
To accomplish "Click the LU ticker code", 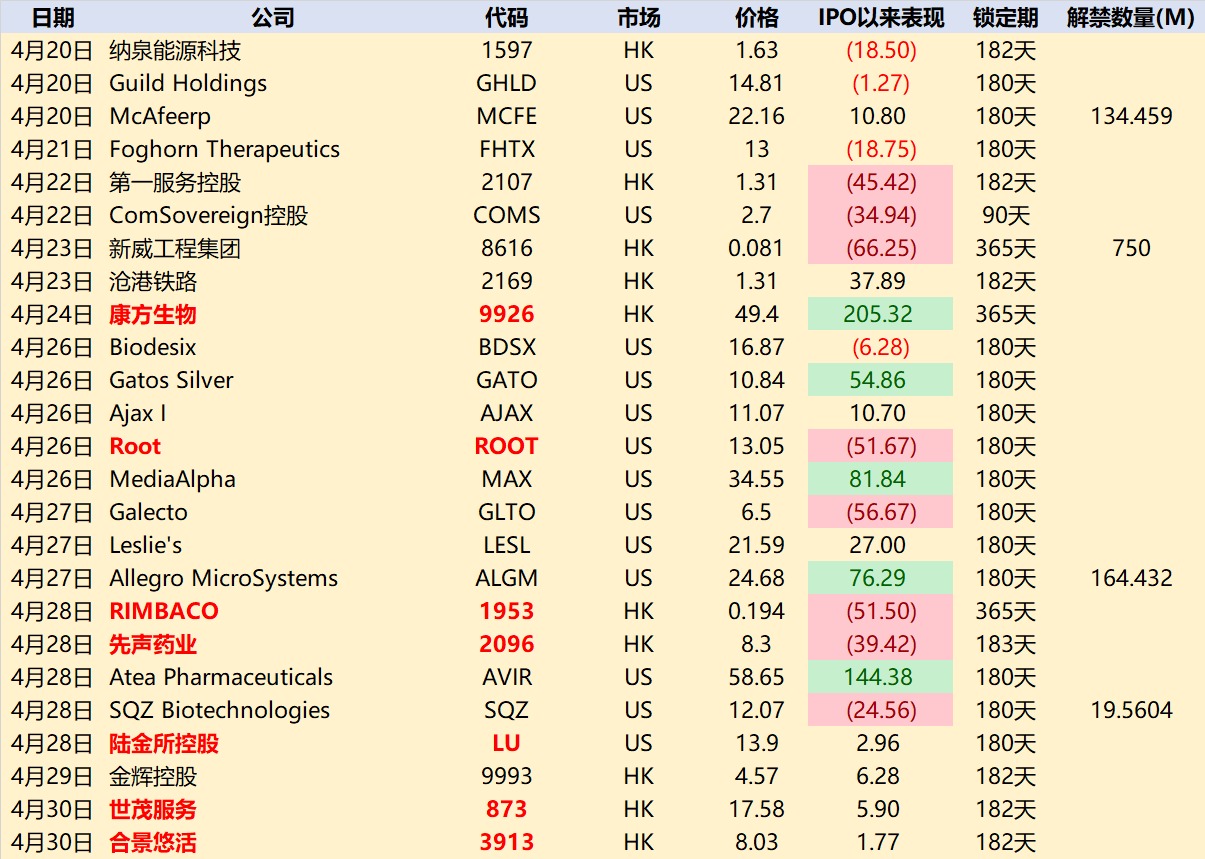I will pyautogui.click(x=506, y=743).
